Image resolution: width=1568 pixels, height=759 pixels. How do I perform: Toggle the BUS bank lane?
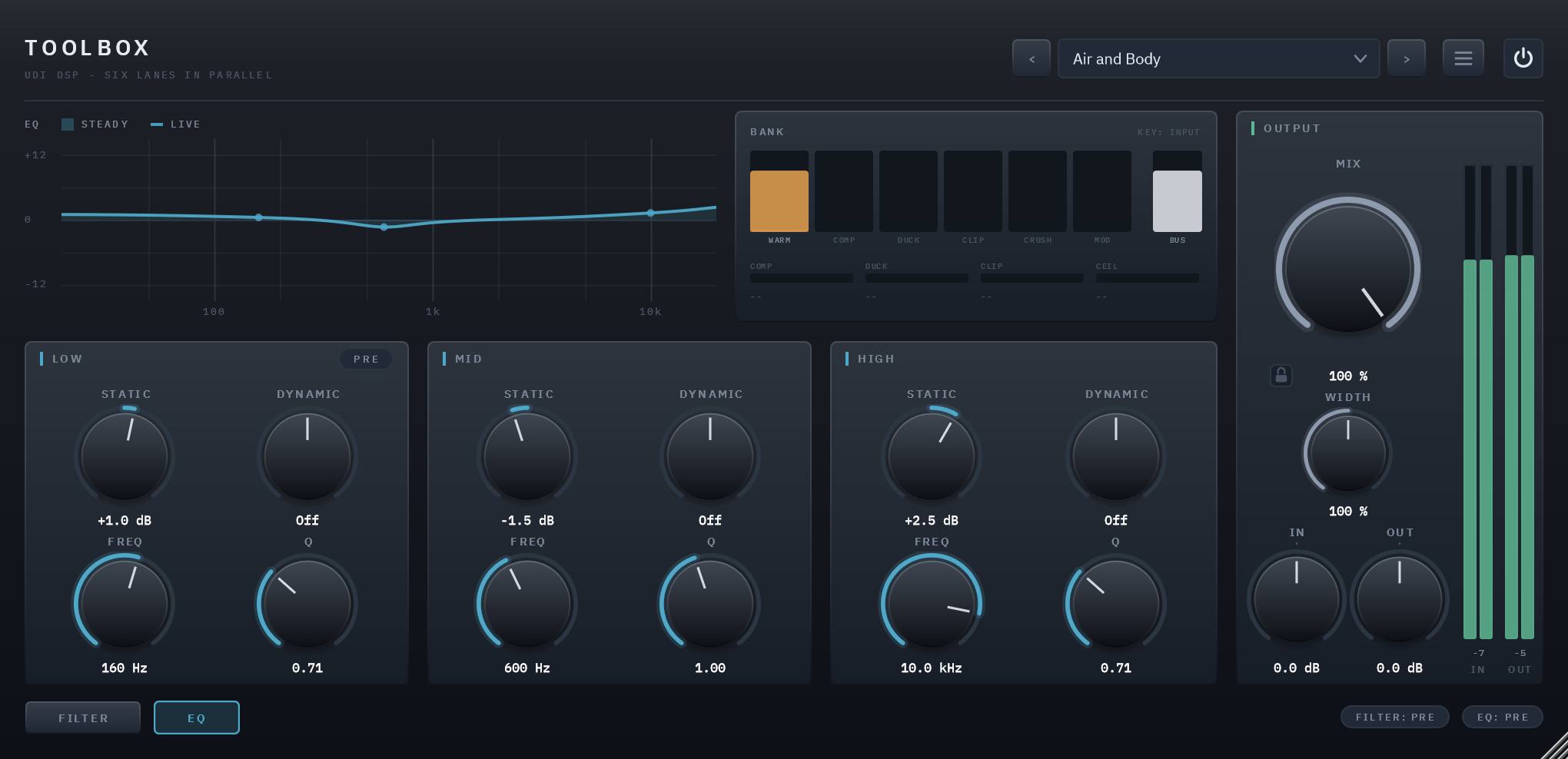coord(1178,191)
